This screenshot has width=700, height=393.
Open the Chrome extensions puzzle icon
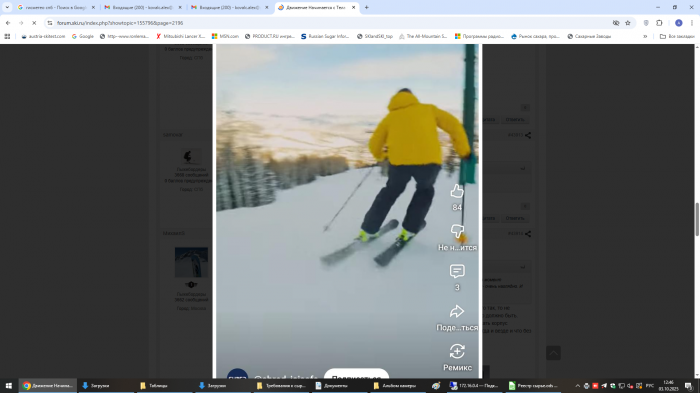coord(659,23)
